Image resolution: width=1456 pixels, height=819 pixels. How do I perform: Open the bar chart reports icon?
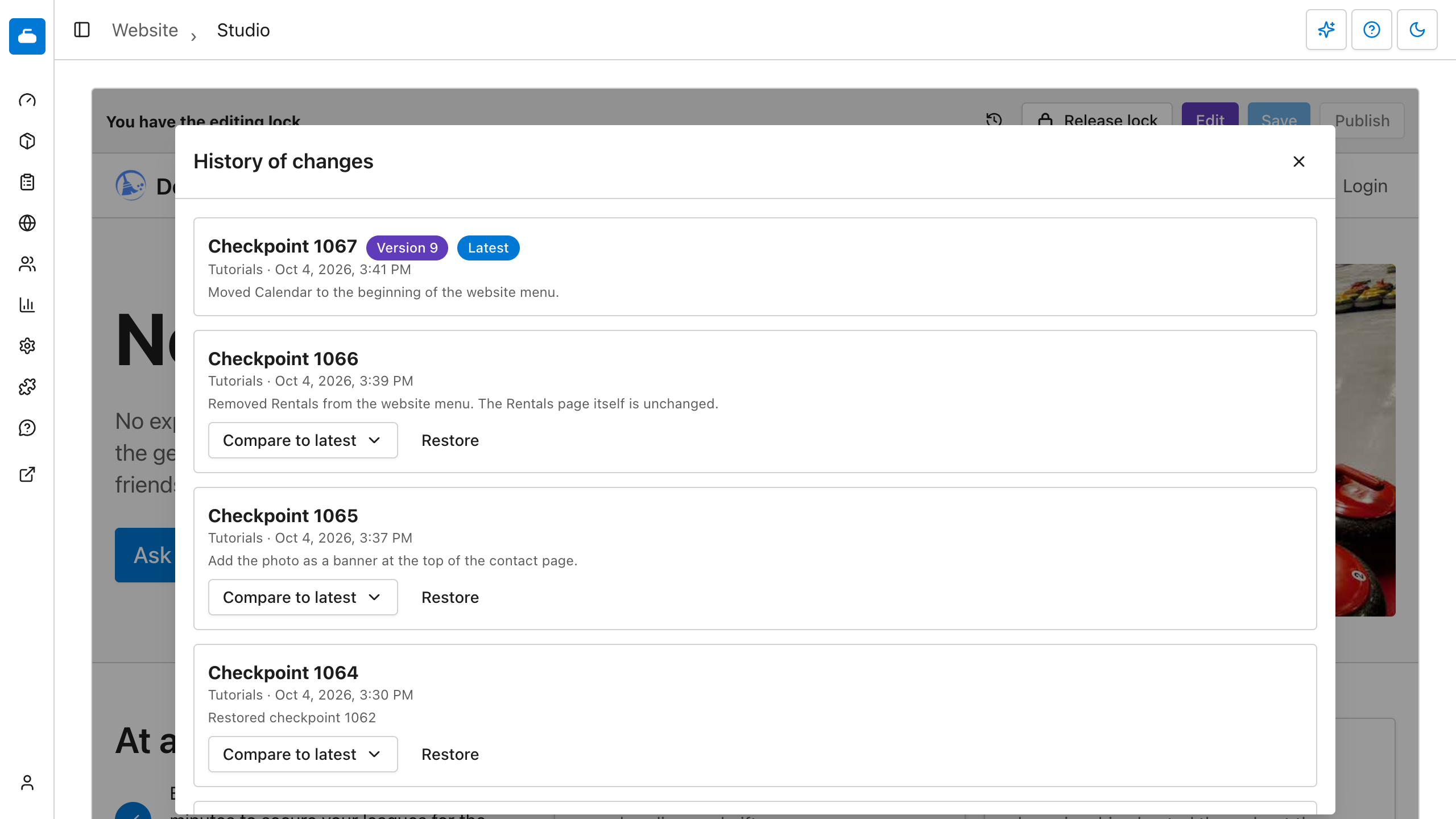pyautogui.click(x=27, y=305)
